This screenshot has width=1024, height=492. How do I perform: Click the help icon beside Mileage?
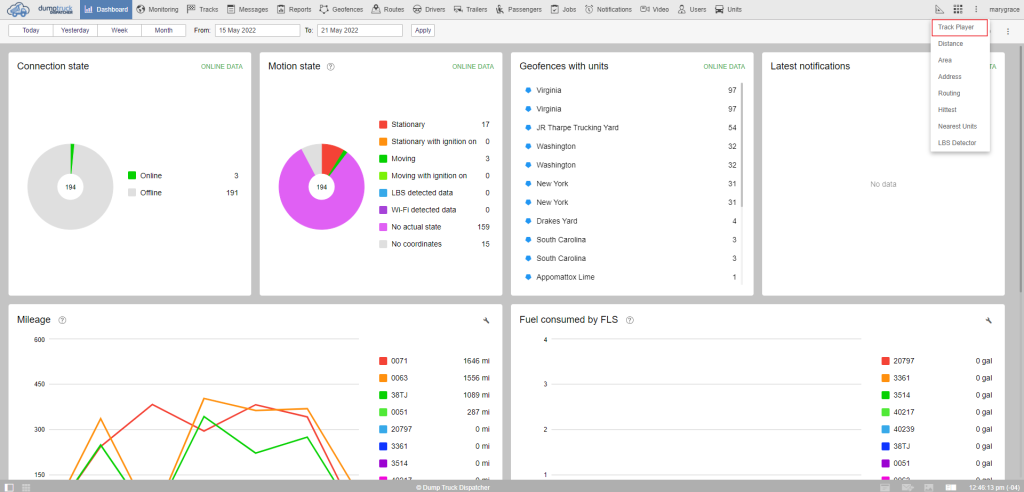pyautogui.click(x=62, y=320)
